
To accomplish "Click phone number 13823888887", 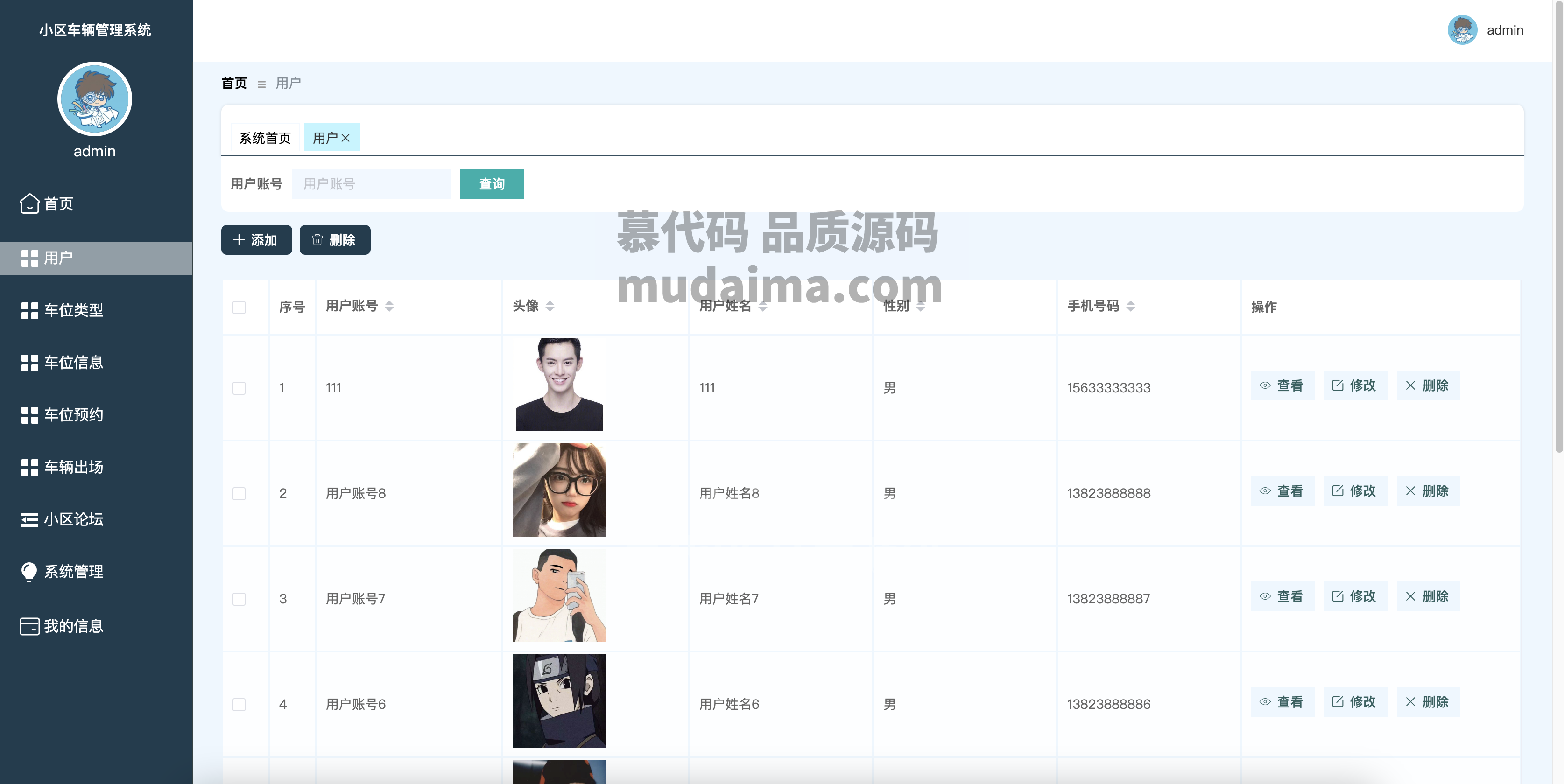I will point(1109,599).
